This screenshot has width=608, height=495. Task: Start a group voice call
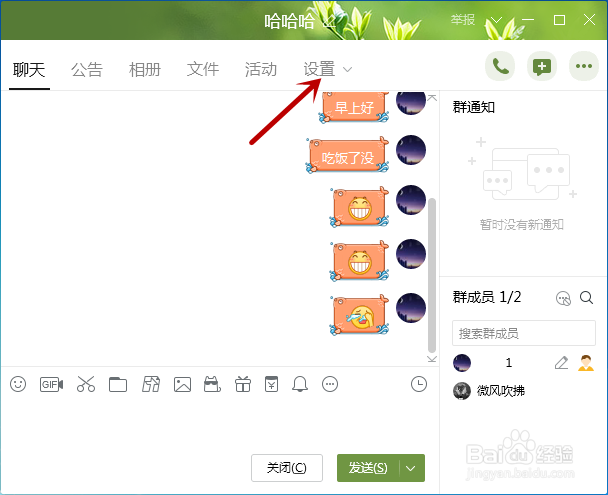tap(500, 66)
